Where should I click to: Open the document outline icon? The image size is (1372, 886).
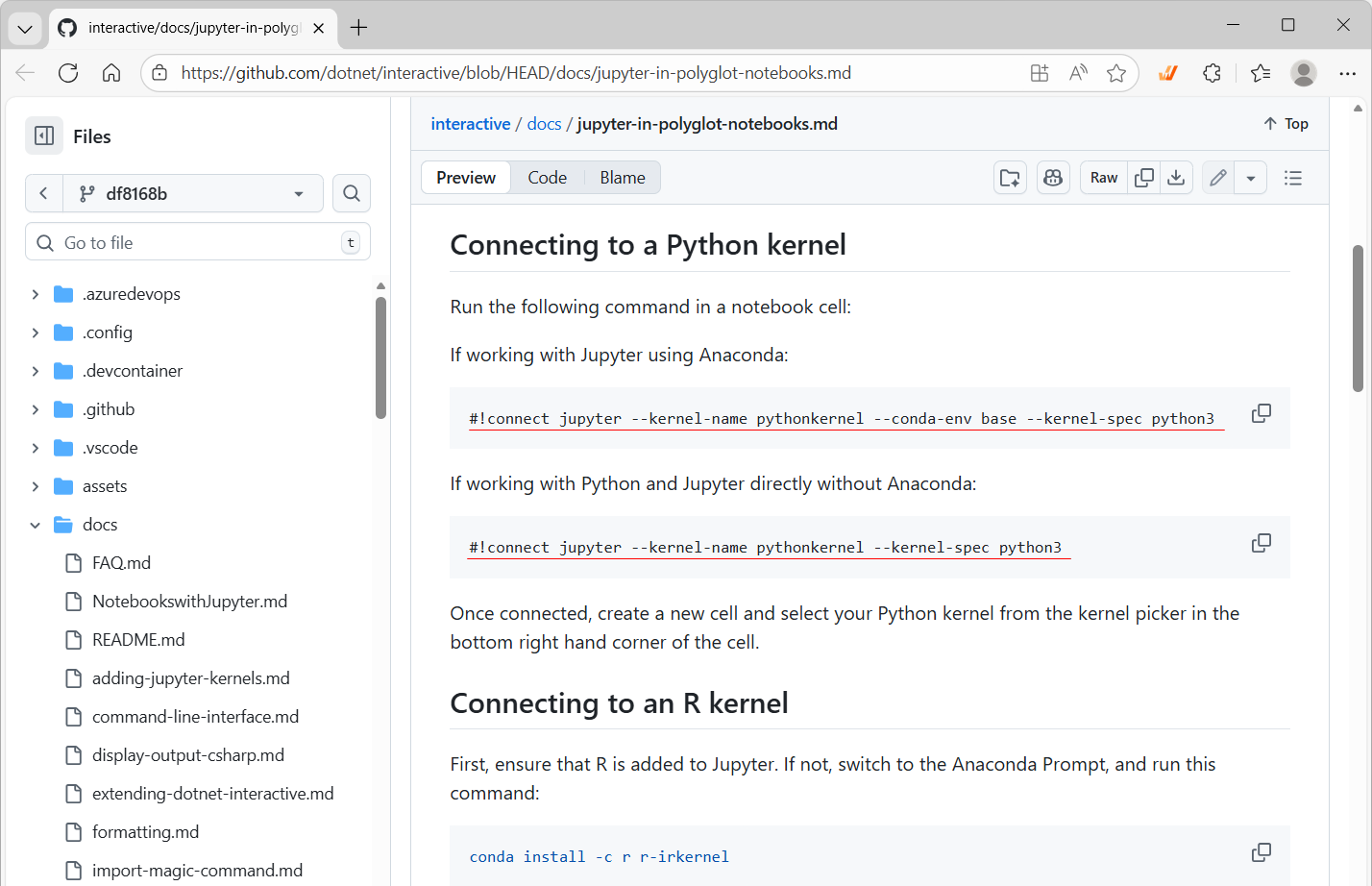(x=1293, y=178)
